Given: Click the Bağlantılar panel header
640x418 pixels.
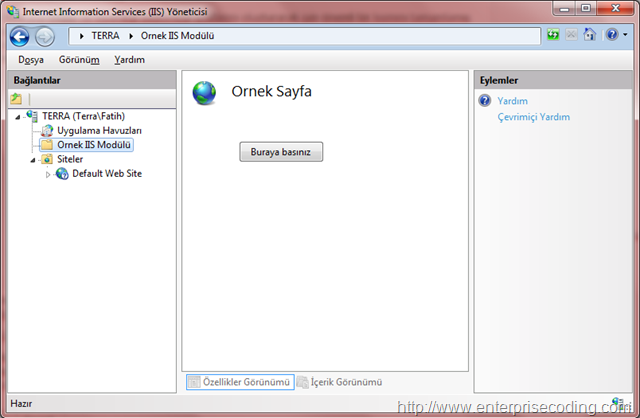Looking at the screenshot, I should click(92, 80).
